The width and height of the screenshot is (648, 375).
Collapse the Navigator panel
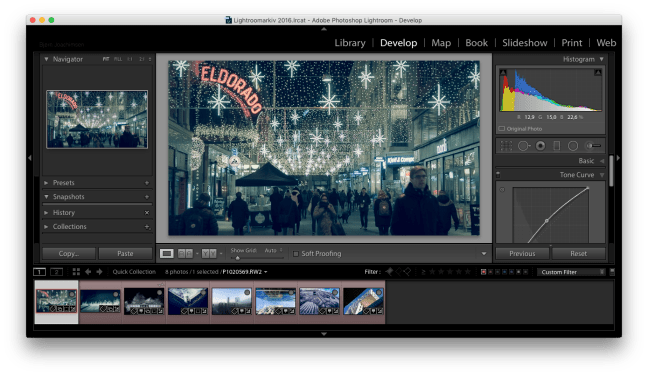(46, 59)
